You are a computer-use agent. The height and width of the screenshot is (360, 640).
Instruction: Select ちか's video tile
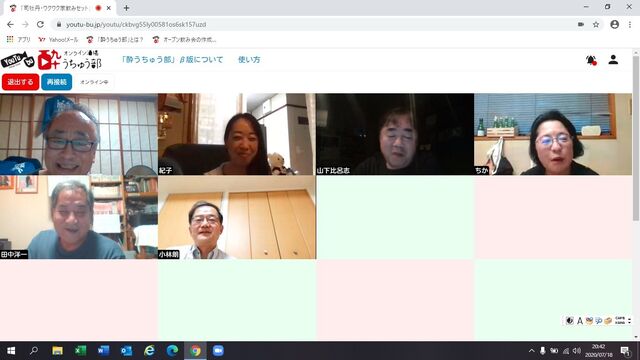(553, 134)
